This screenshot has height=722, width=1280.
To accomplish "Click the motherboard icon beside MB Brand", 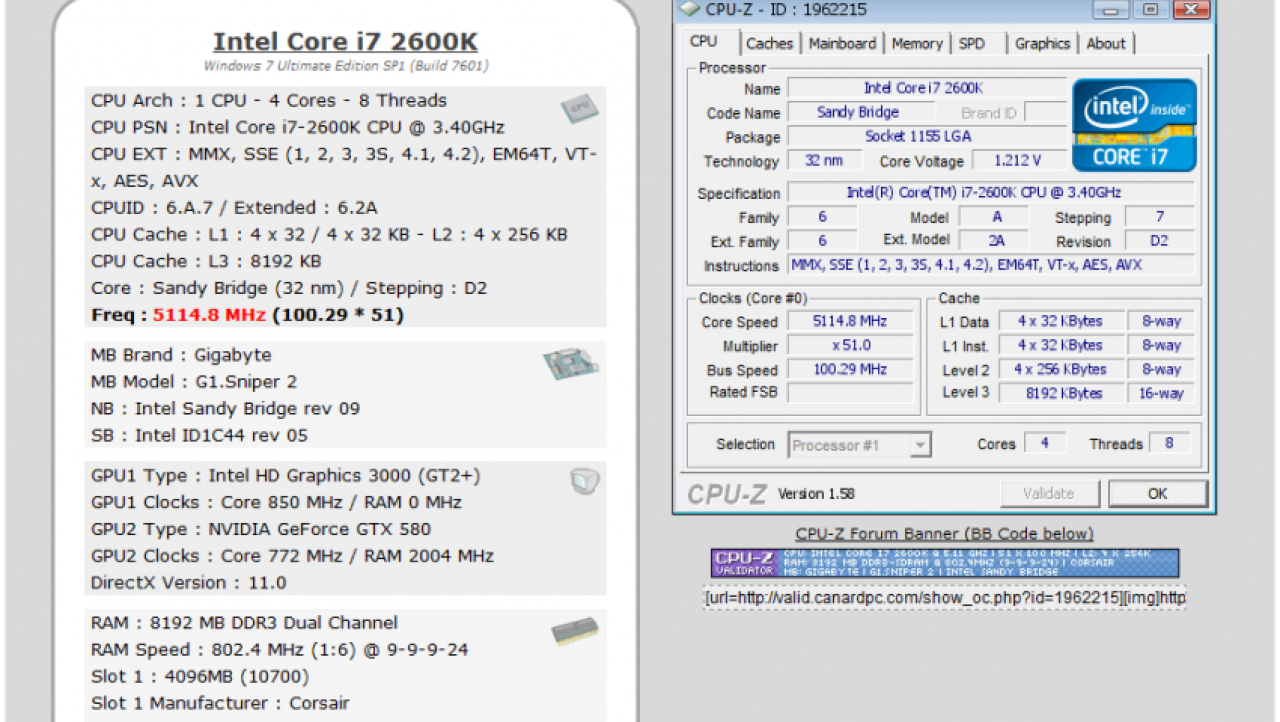I will click(x=571, y=364).
